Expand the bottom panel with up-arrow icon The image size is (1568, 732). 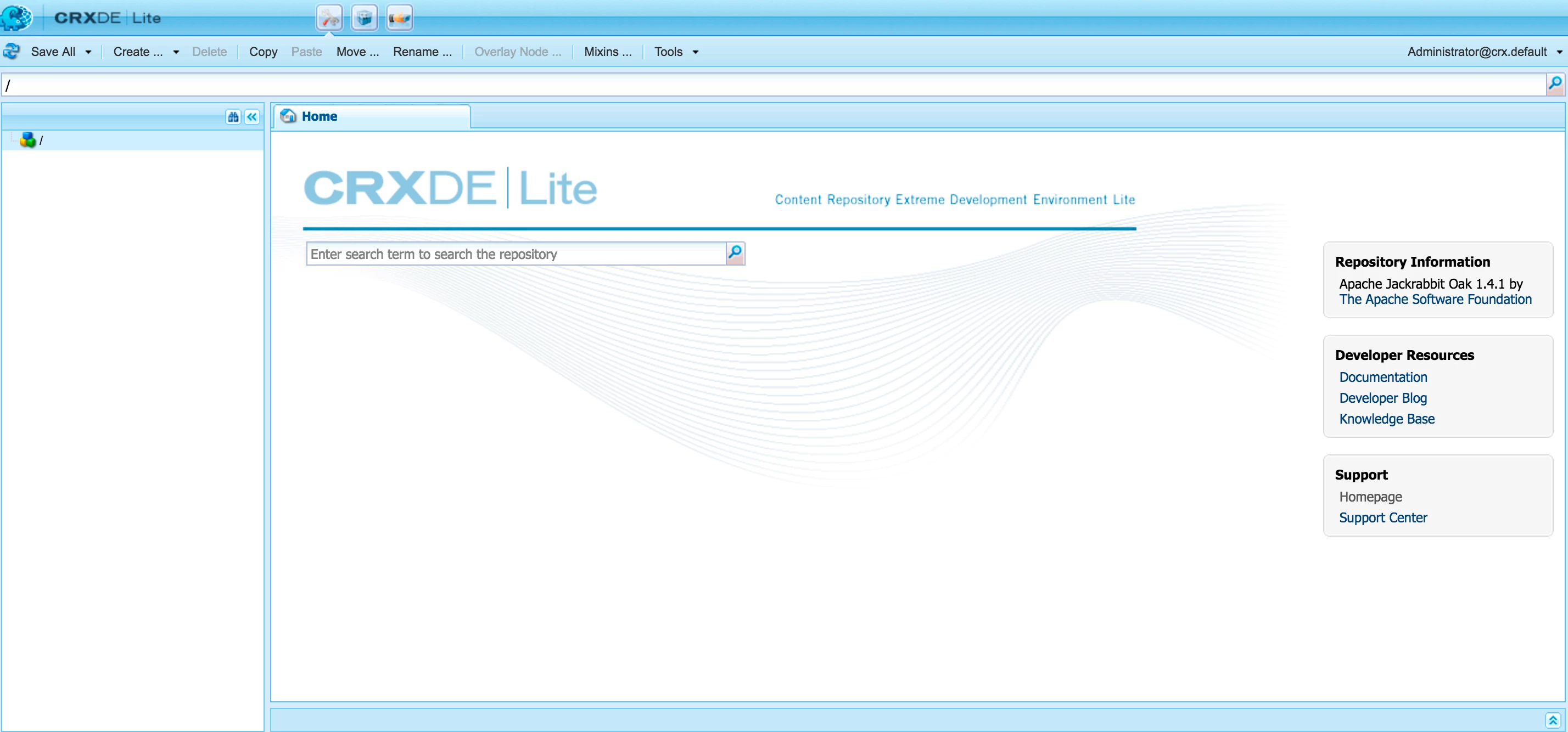coord(1553,720)
